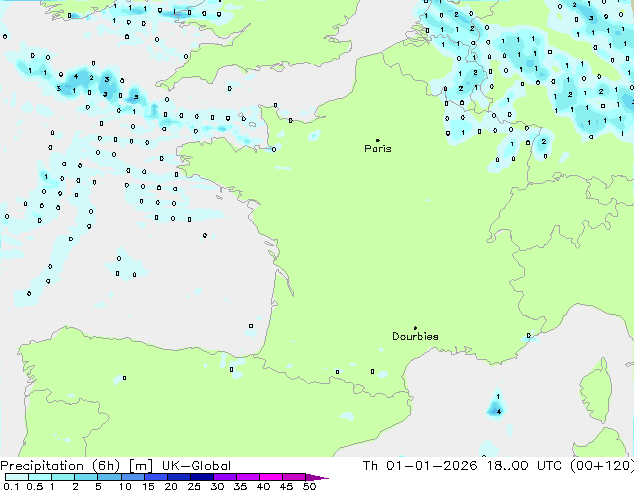Click the 'Precipitation (6h)' title text
The height and width of the screenshot is (490, 634).
coord(60,466)
